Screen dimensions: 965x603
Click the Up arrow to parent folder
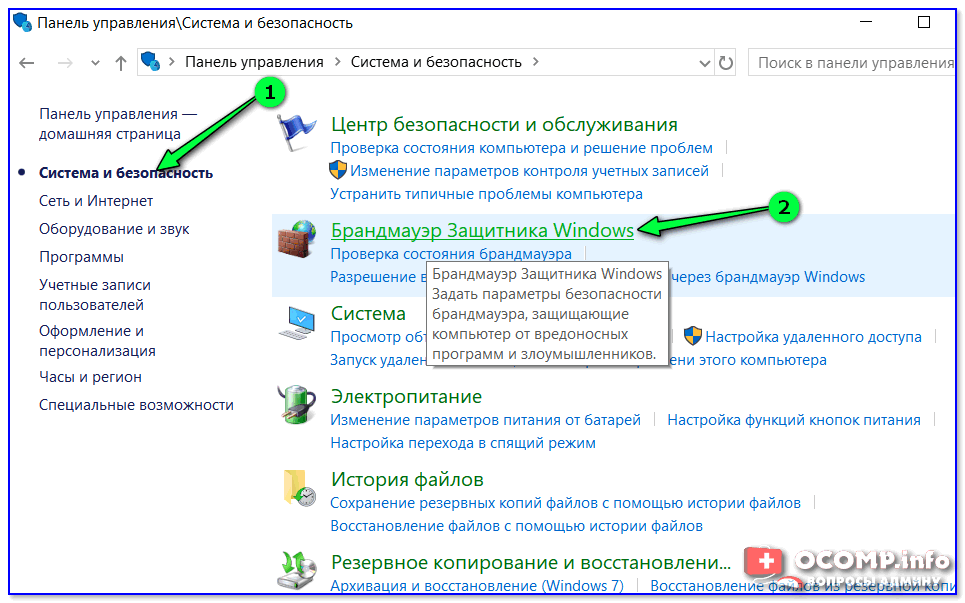click(x=121, y=63)
